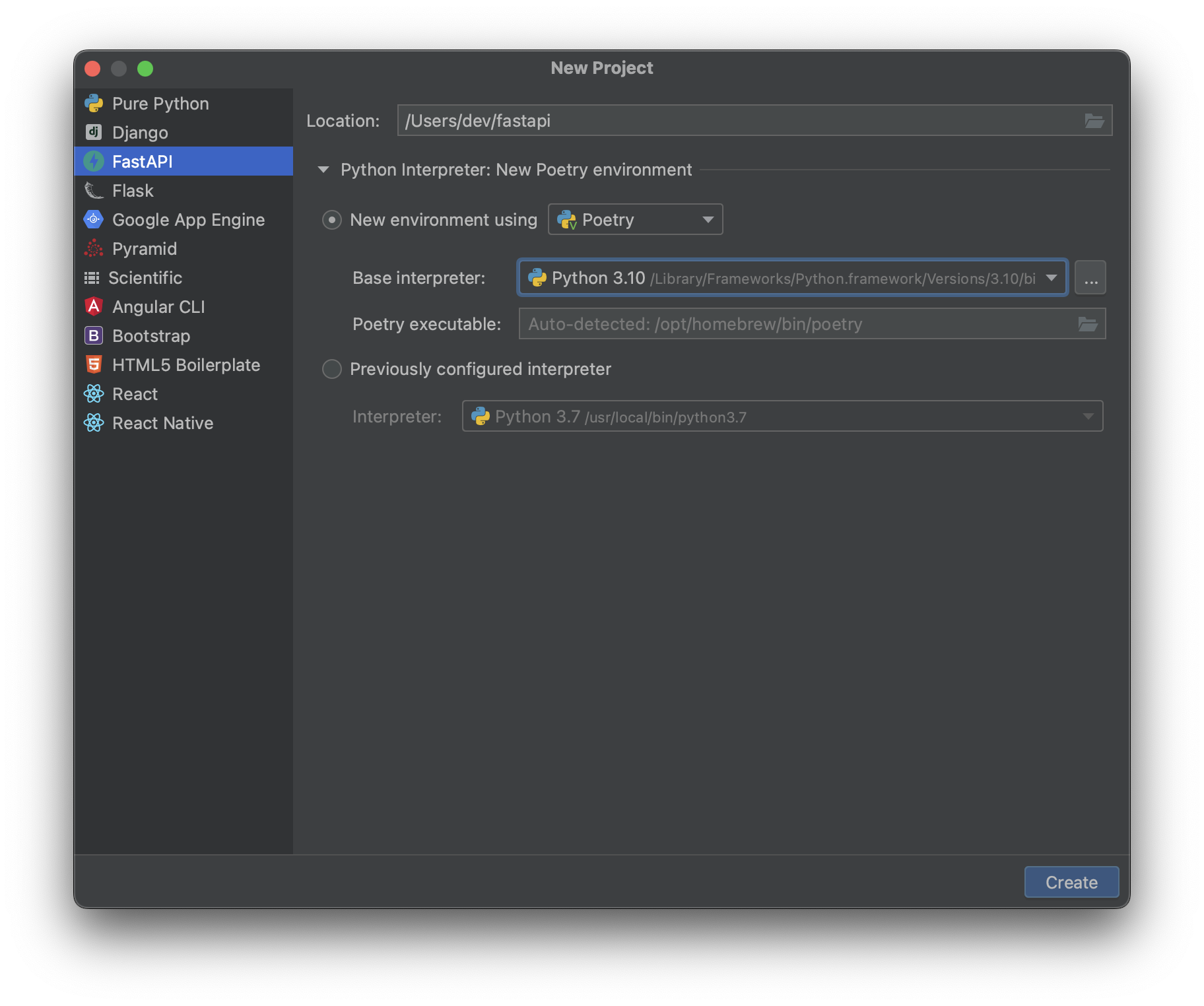This screenshot has width=1204, height=1006.
Task: Click the Bootstrap B icon
Action: (x=94, y=335)
